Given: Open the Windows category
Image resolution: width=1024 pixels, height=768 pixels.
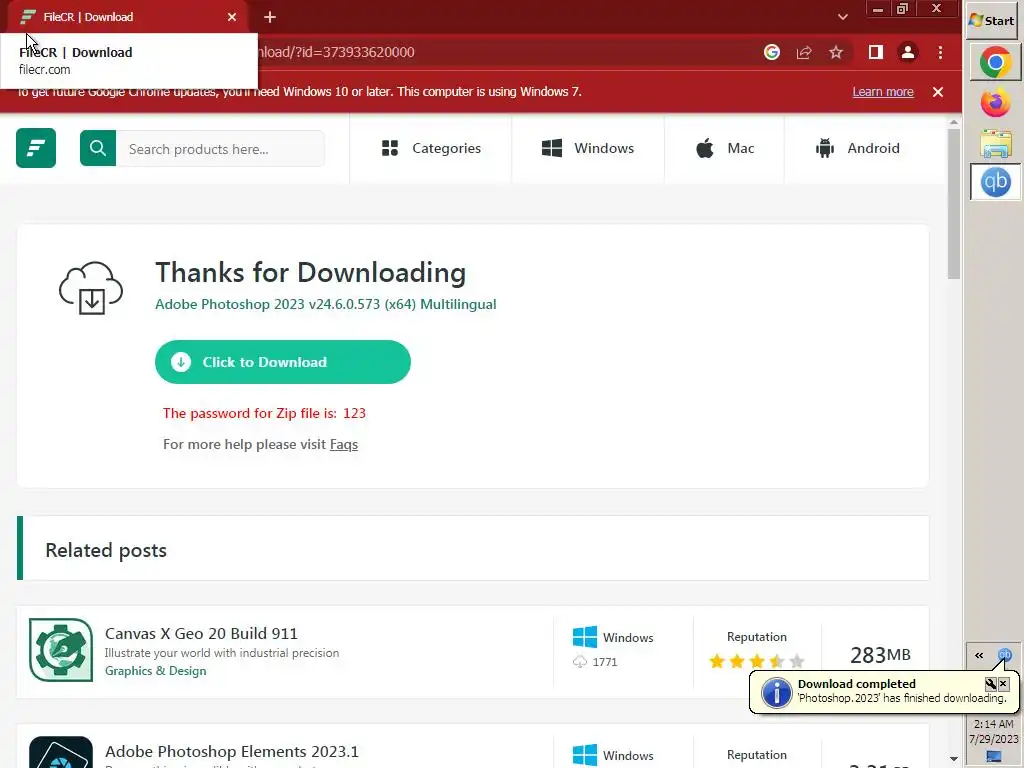Looking at the screenshot, I should coord(588,148).
